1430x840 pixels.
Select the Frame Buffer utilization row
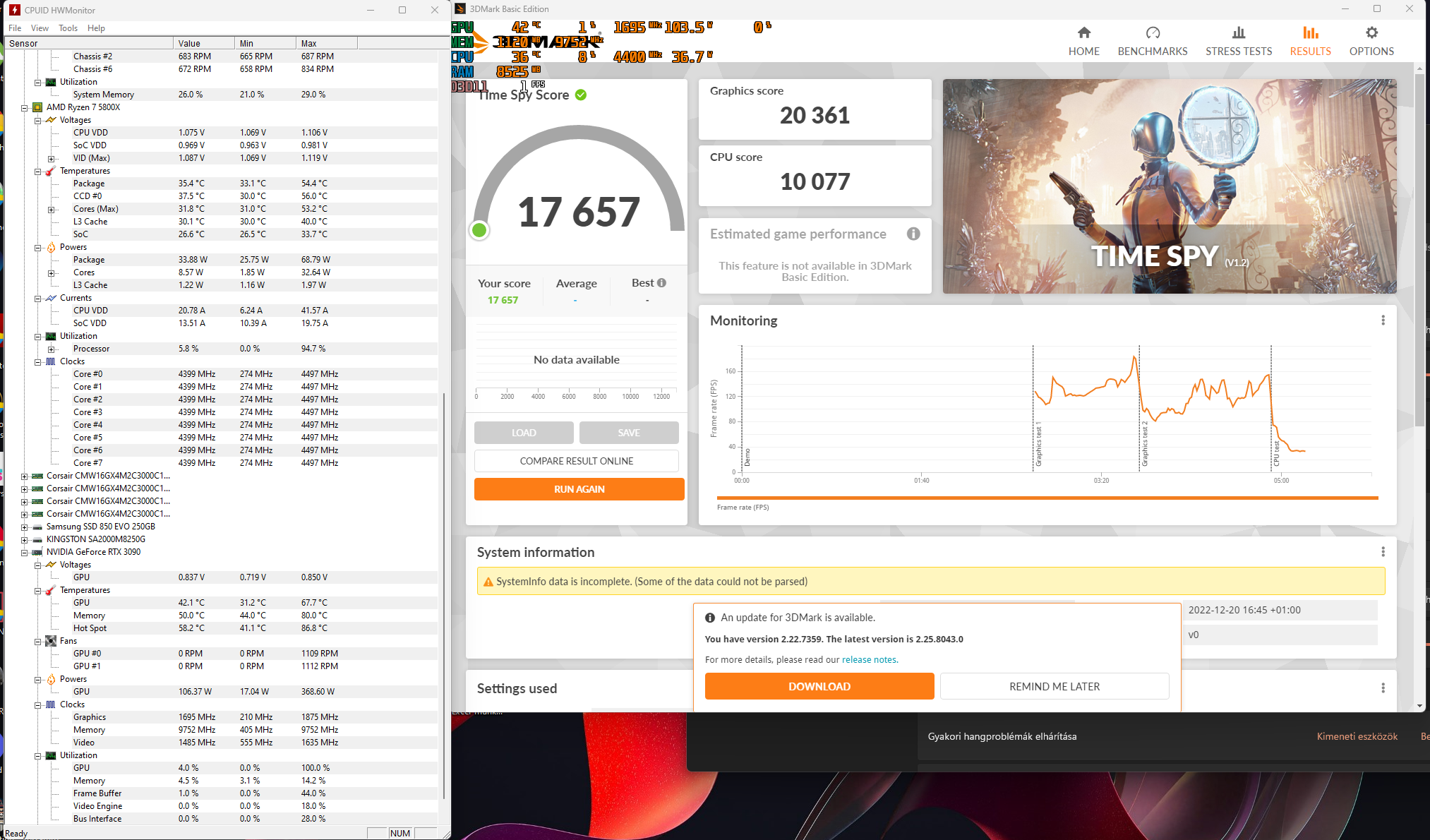(x=221, y=793)
